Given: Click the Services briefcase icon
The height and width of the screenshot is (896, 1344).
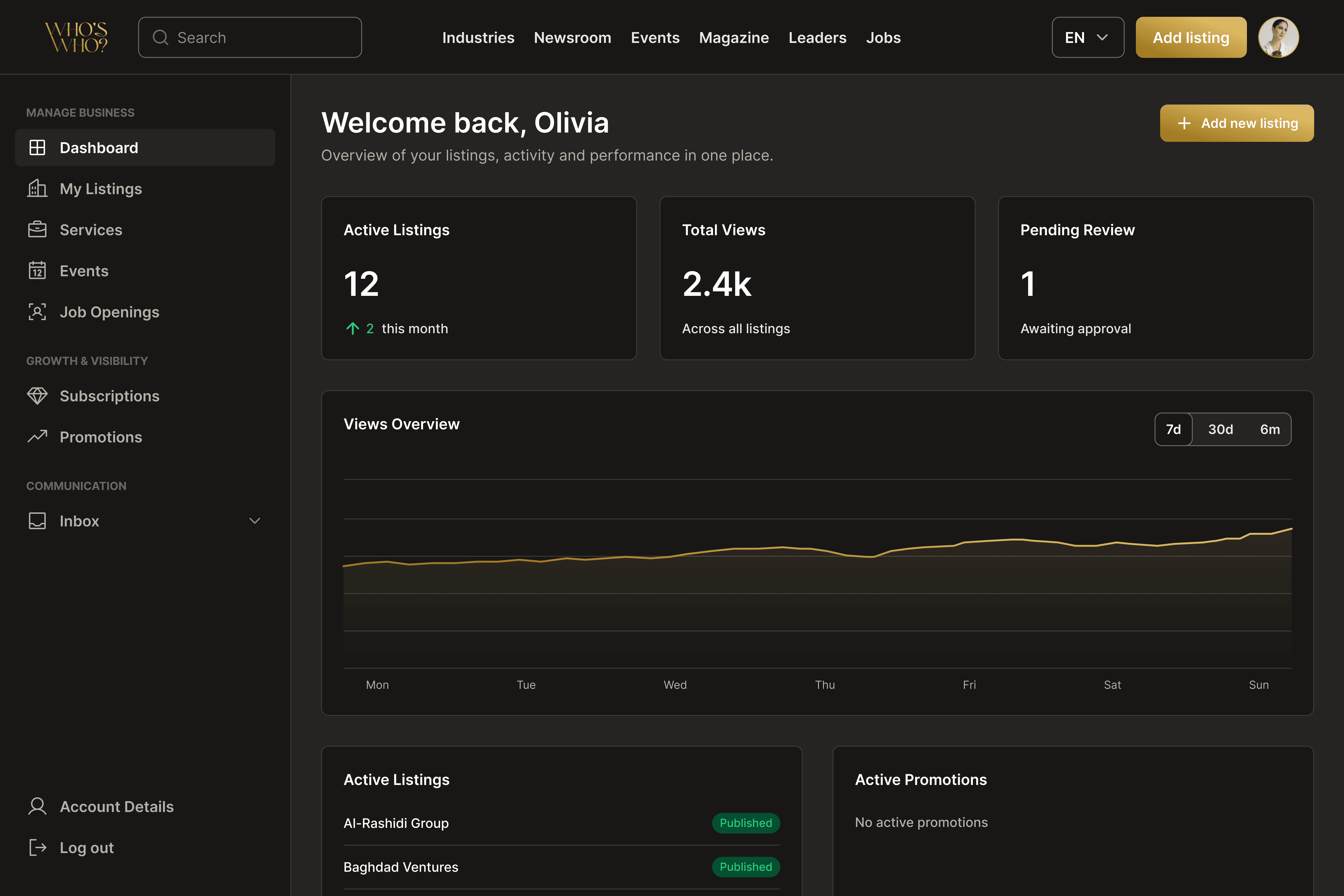Looking at the screenshot, I should click(37, 230).
